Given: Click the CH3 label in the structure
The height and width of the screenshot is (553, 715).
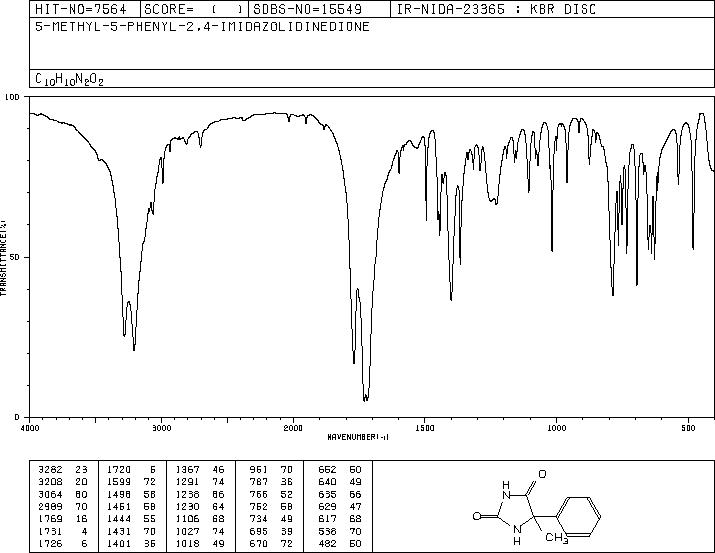Looking at the screenshot, I should (x=557, y=538).
